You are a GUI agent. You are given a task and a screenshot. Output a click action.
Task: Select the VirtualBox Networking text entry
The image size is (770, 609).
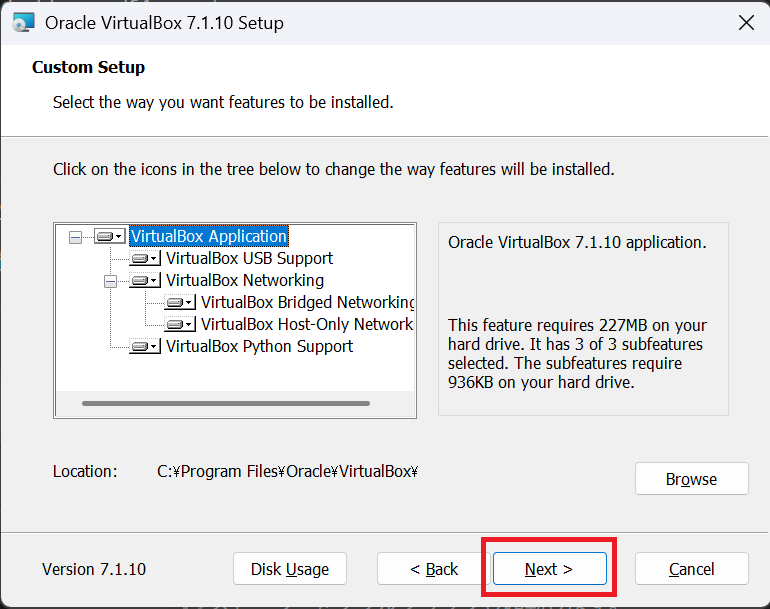pos(245,281)
